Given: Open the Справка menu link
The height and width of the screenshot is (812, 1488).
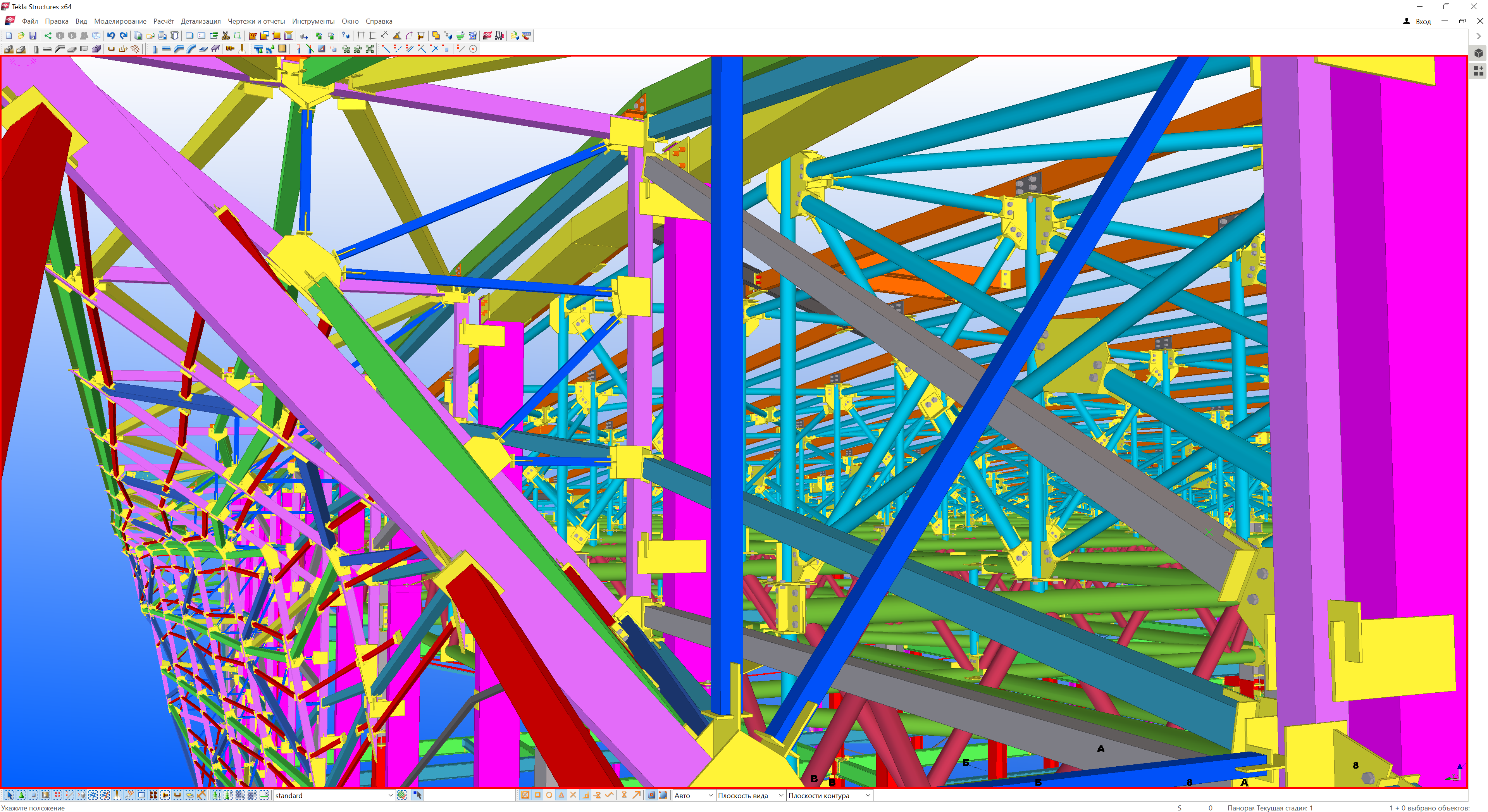Looking at the screenshot, I should (x=378, y=21).
